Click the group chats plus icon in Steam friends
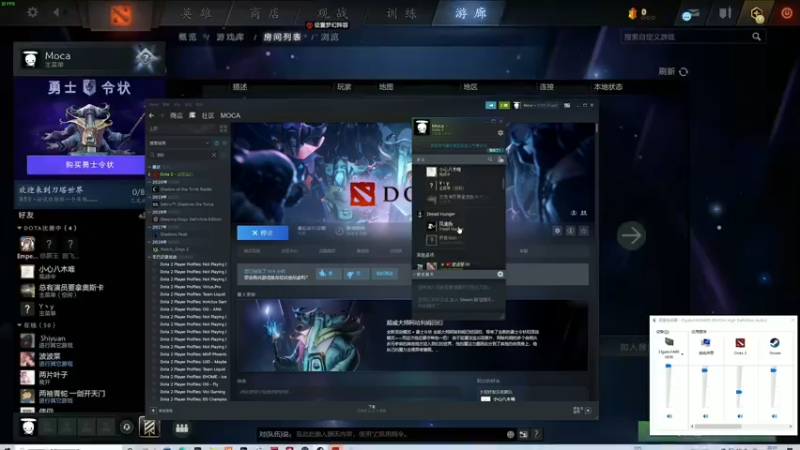 [x=500, y=274]
